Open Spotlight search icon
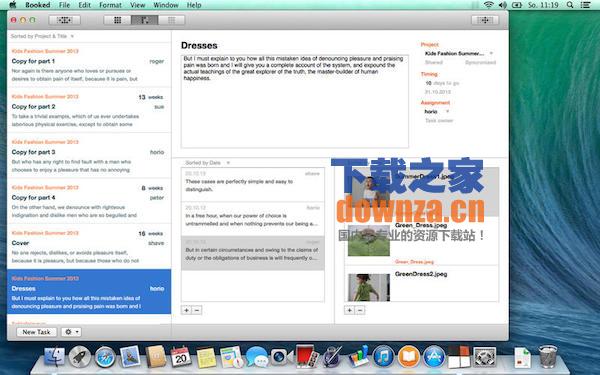Viewport: 600px width, 375px height. point(570,5)
